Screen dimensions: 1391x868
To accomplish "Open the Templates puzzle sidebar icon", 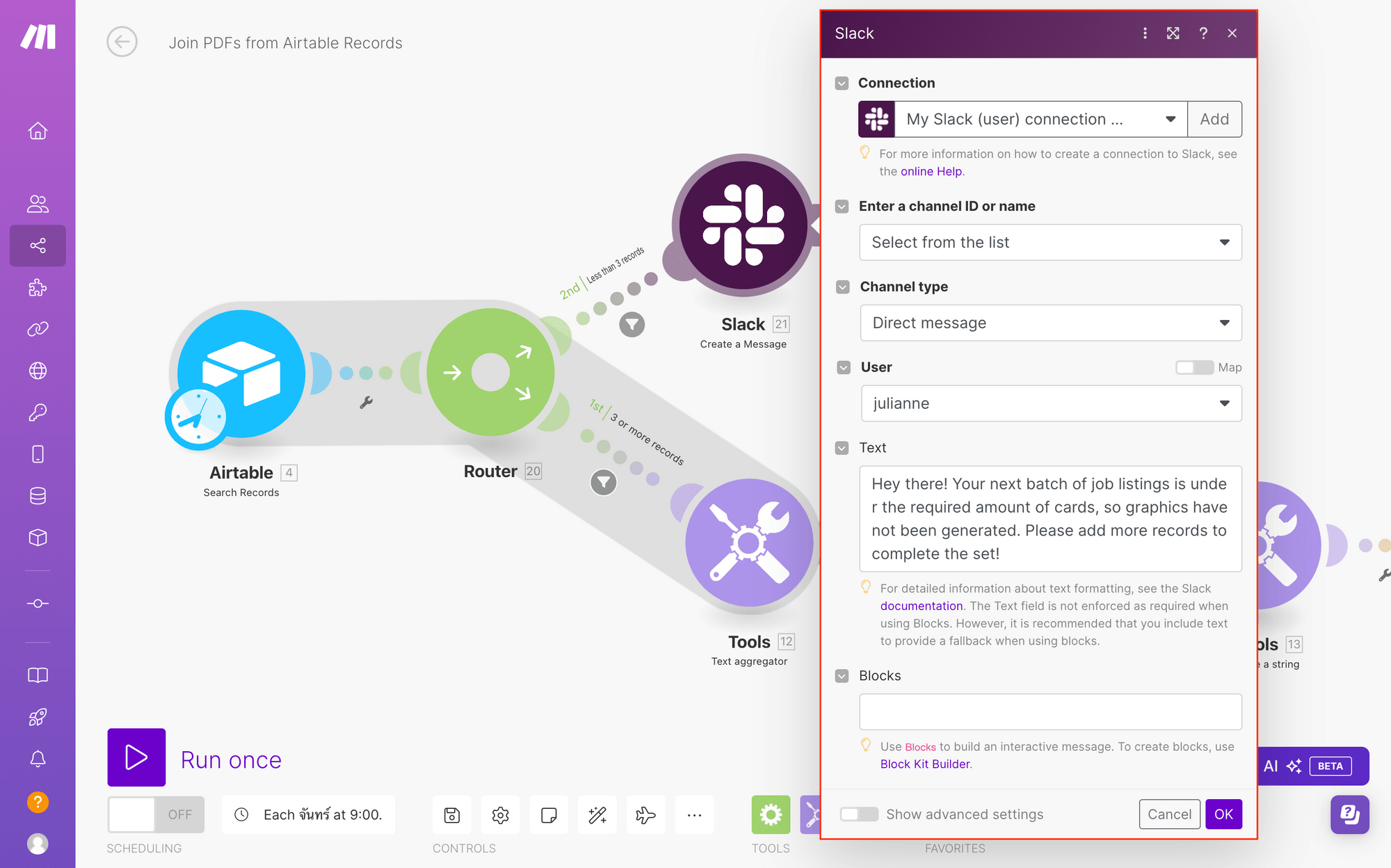I will (38, 287).
